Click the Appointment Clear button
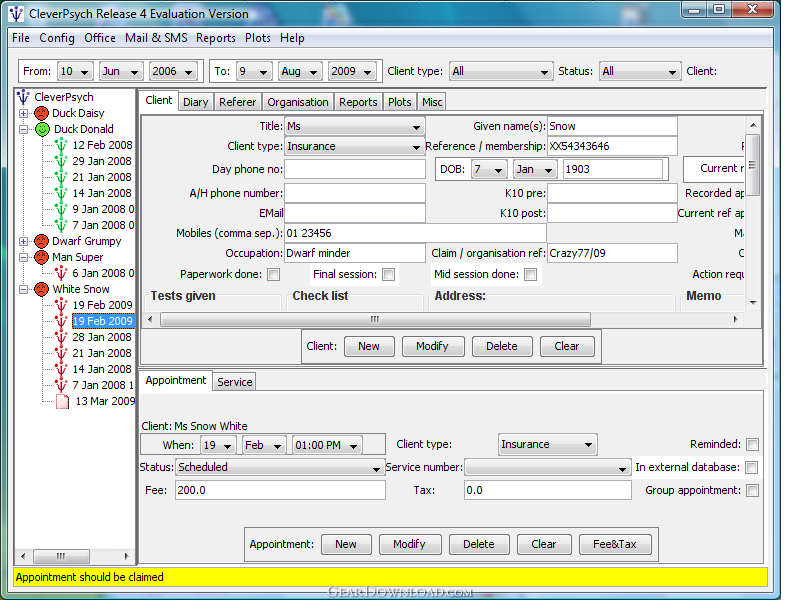Viewport: 800px width, 600px height. [x=544, y=544]
